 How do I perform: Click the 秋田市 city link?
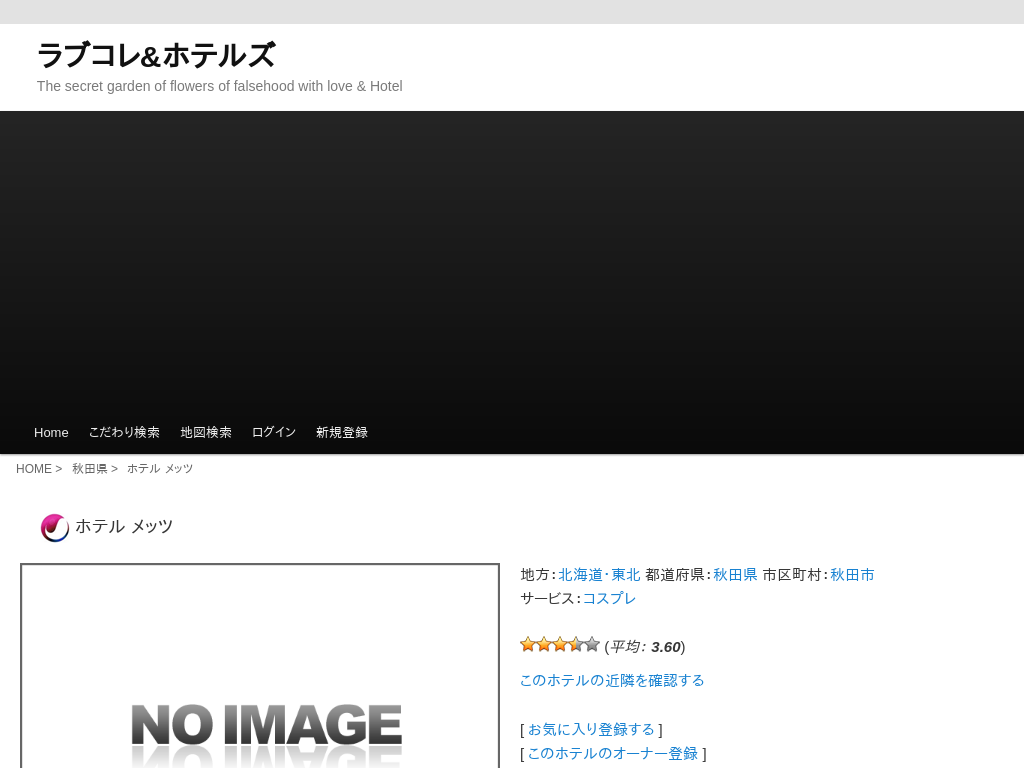point(852,575)
